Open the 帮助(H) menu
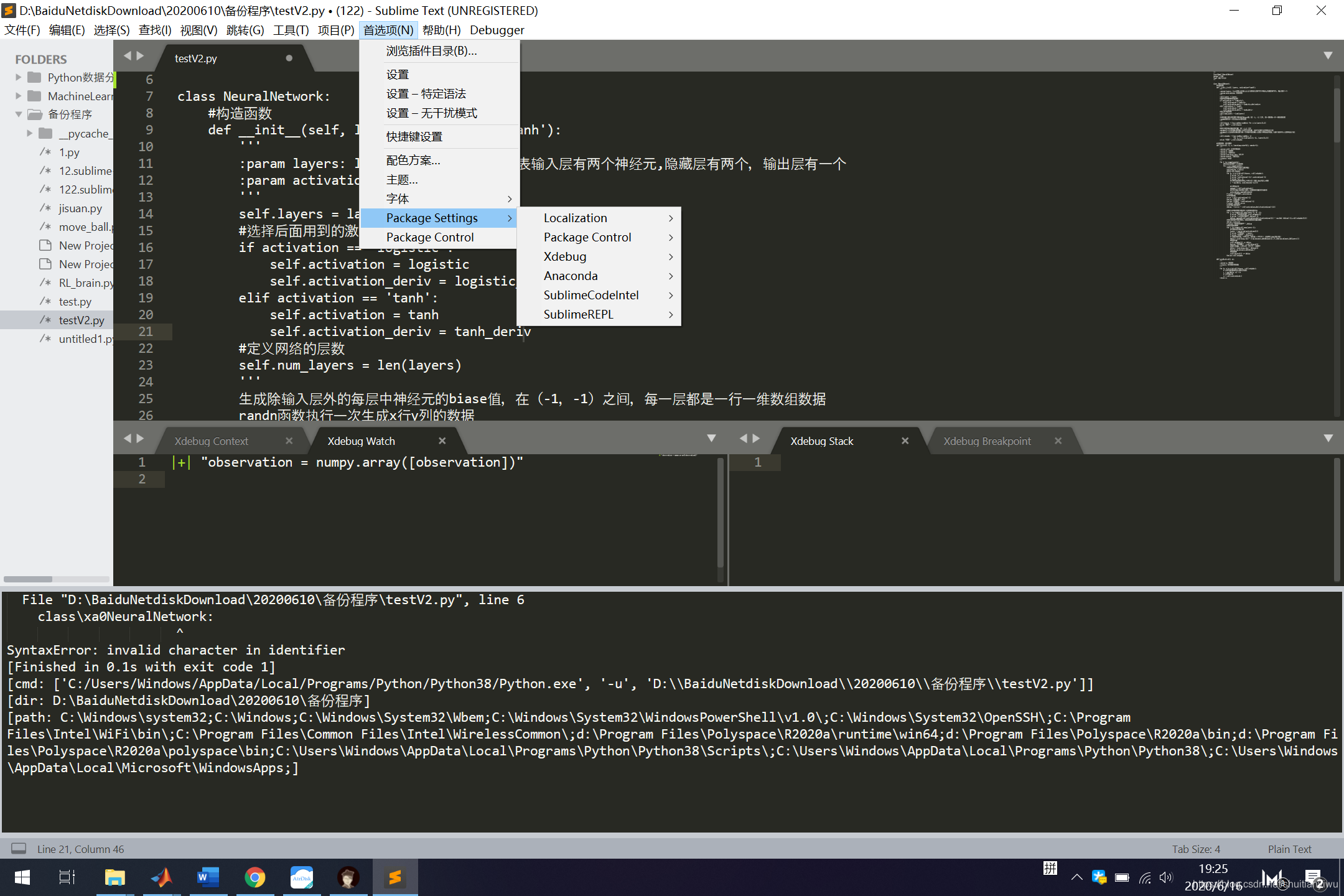 point(441,30)
